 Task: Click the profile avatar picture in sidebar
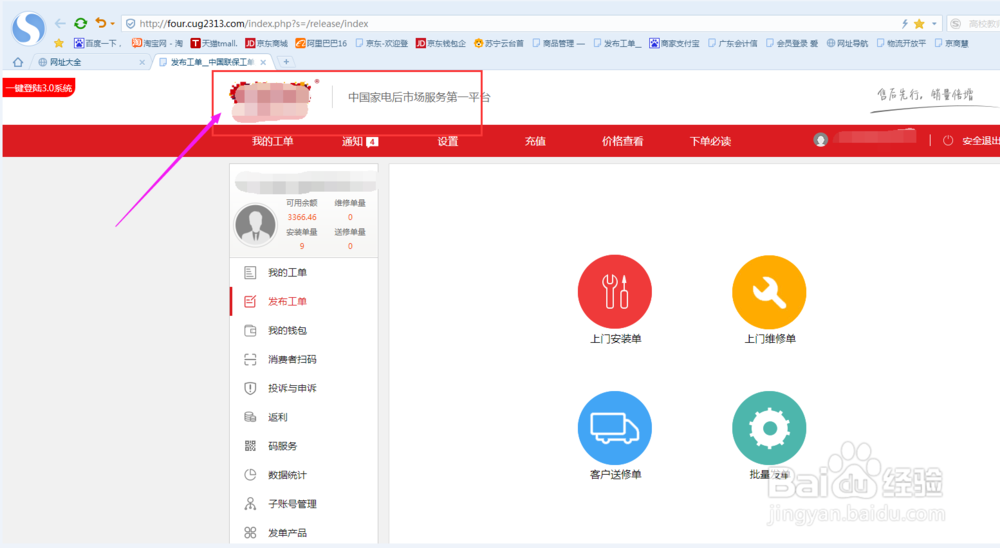(x=256, y=225)
